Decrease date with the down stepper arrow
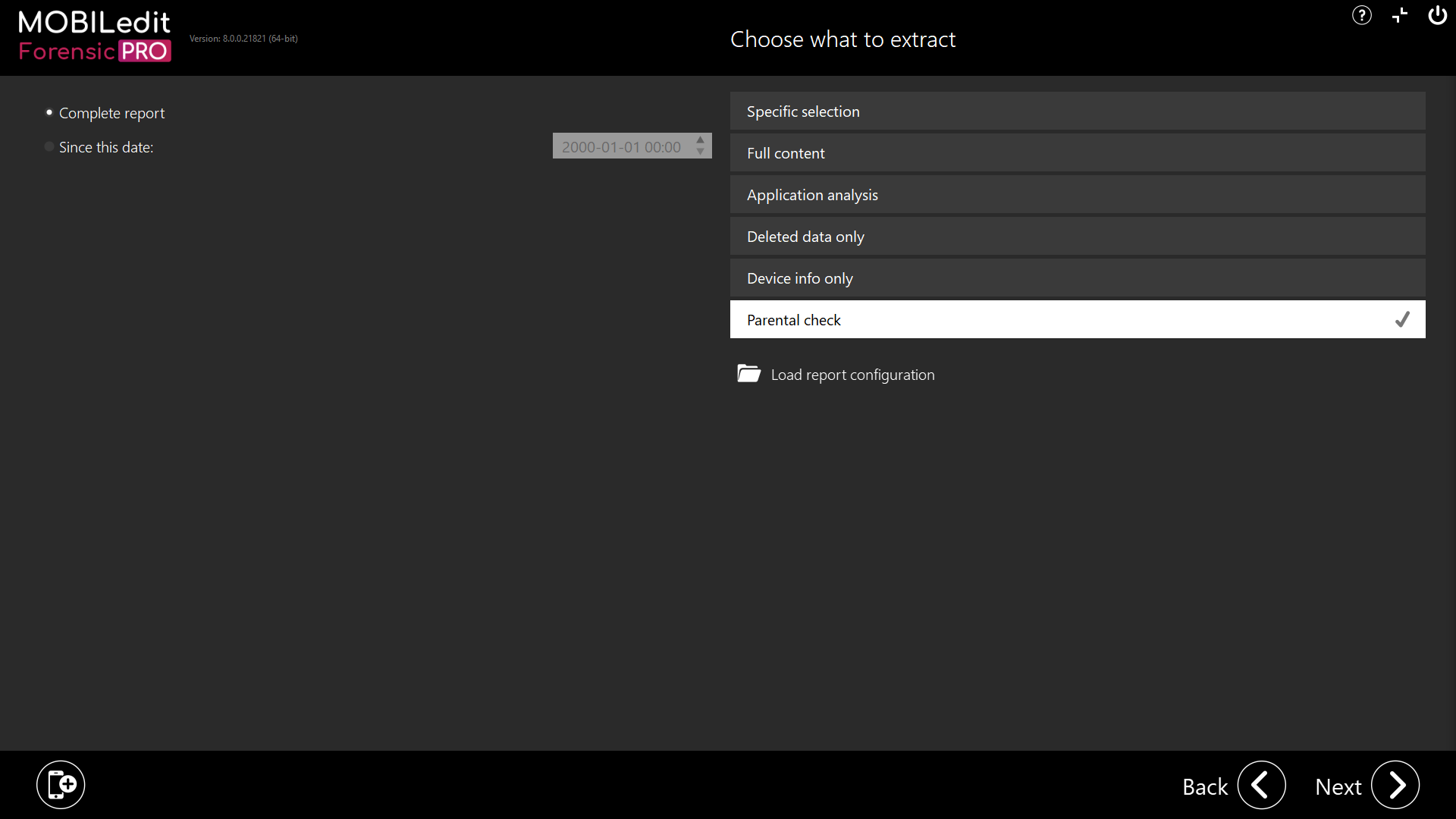 (x=701, y=152)
